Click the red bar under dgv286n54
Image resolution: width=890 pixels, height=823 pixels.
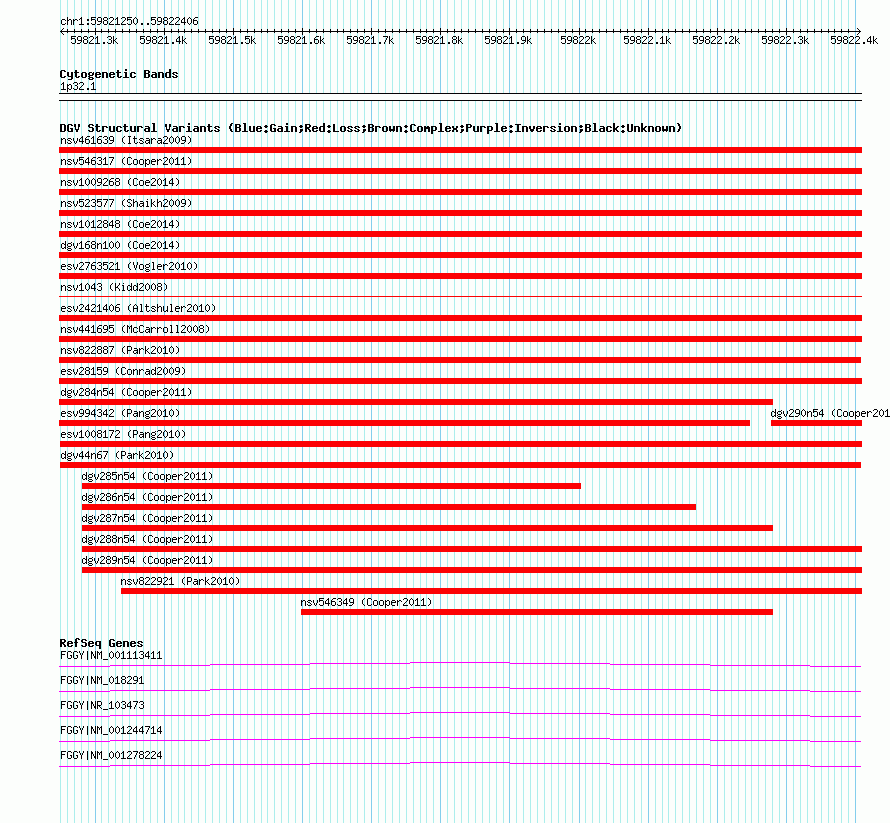(x=389, y=507)
